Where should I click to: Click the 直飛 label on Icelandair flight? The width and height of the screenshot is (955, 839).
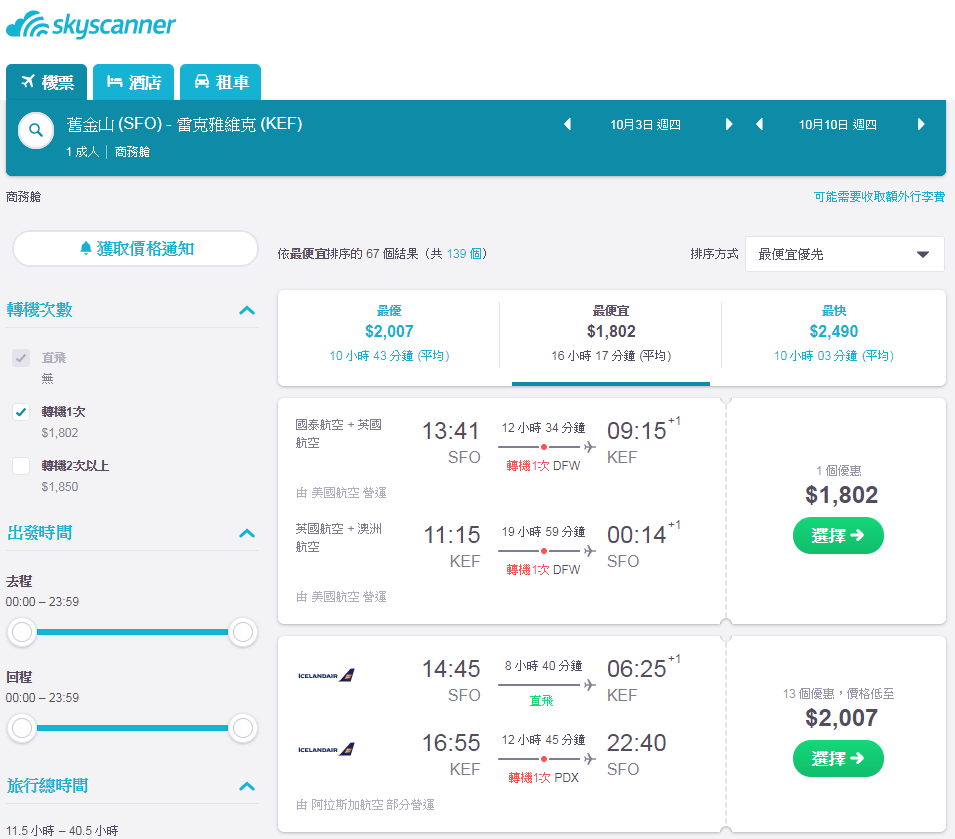[x=541, y=701]
